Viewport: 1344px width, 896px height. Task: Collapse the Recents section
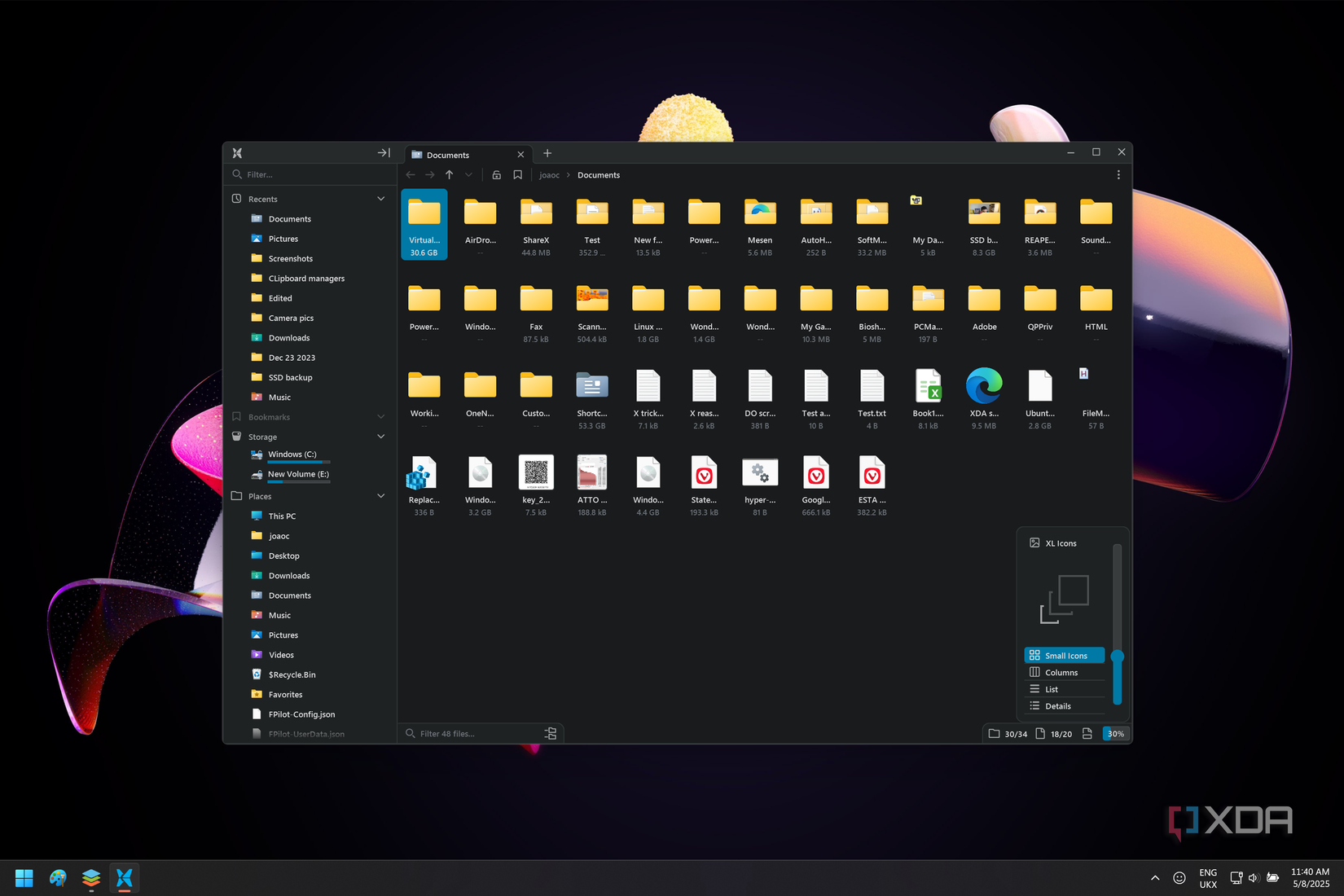(380, 198)
